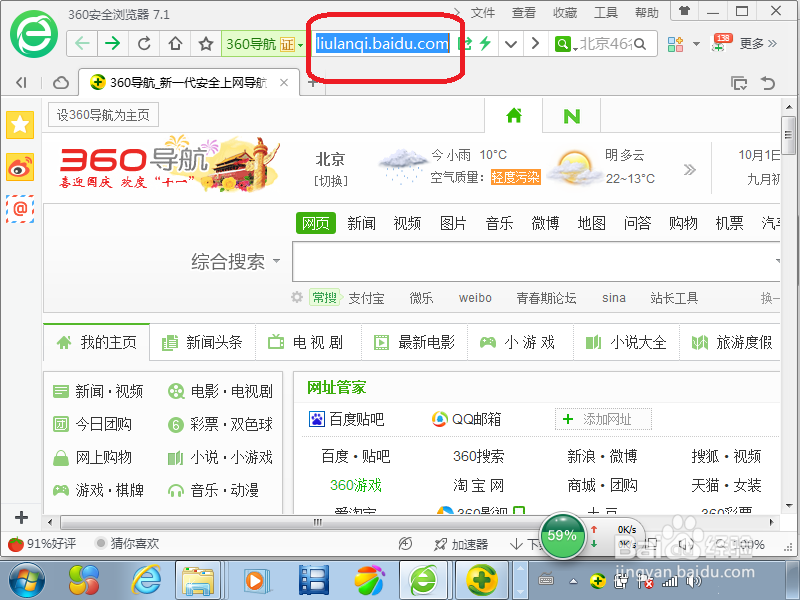Screen dimensions: 800x600
Task: Open the 360游戏 green link
Action: (356, 485)
